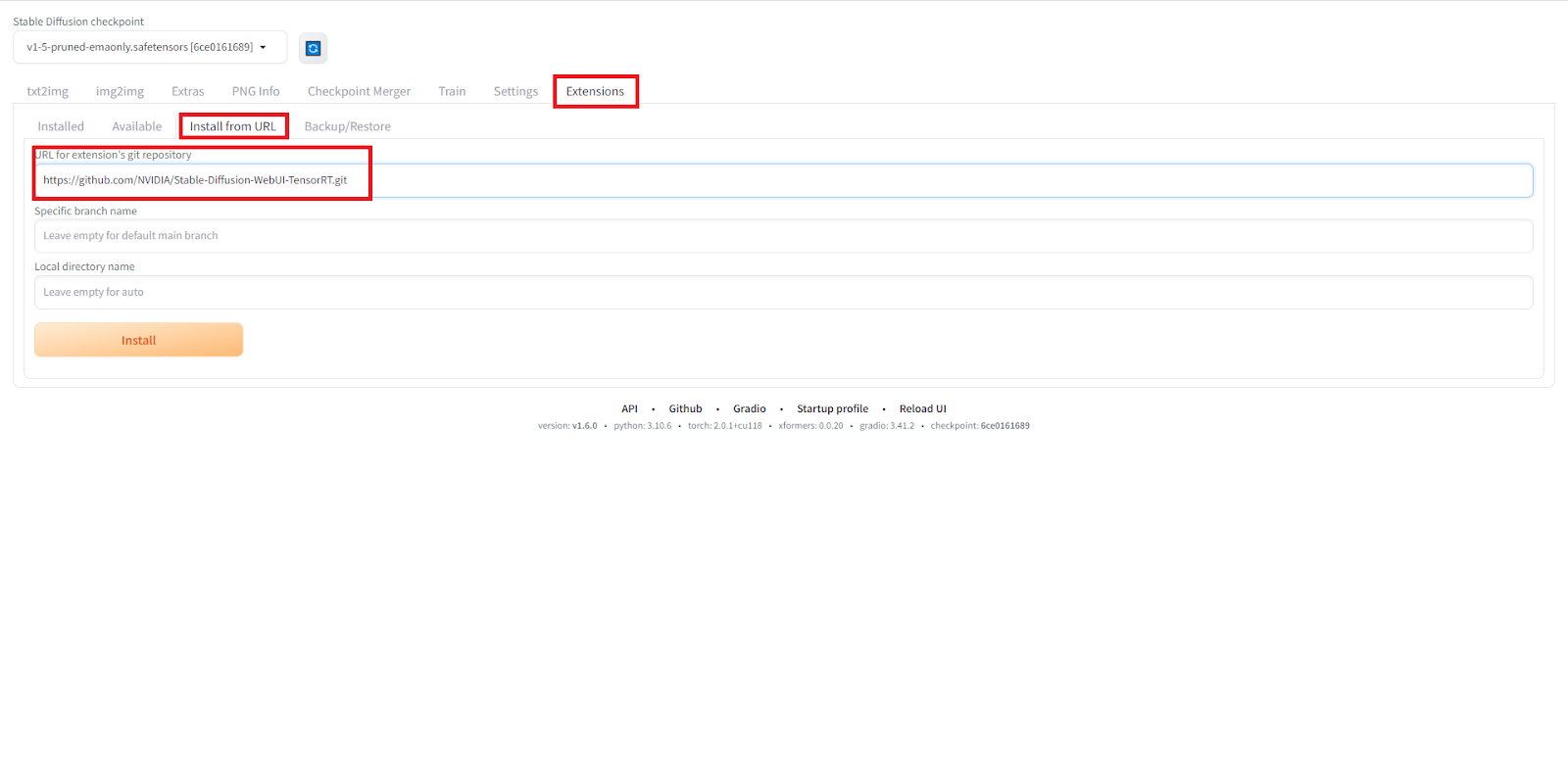Select the Extensions tab
1568x761 pixels.
click(595, 91)
